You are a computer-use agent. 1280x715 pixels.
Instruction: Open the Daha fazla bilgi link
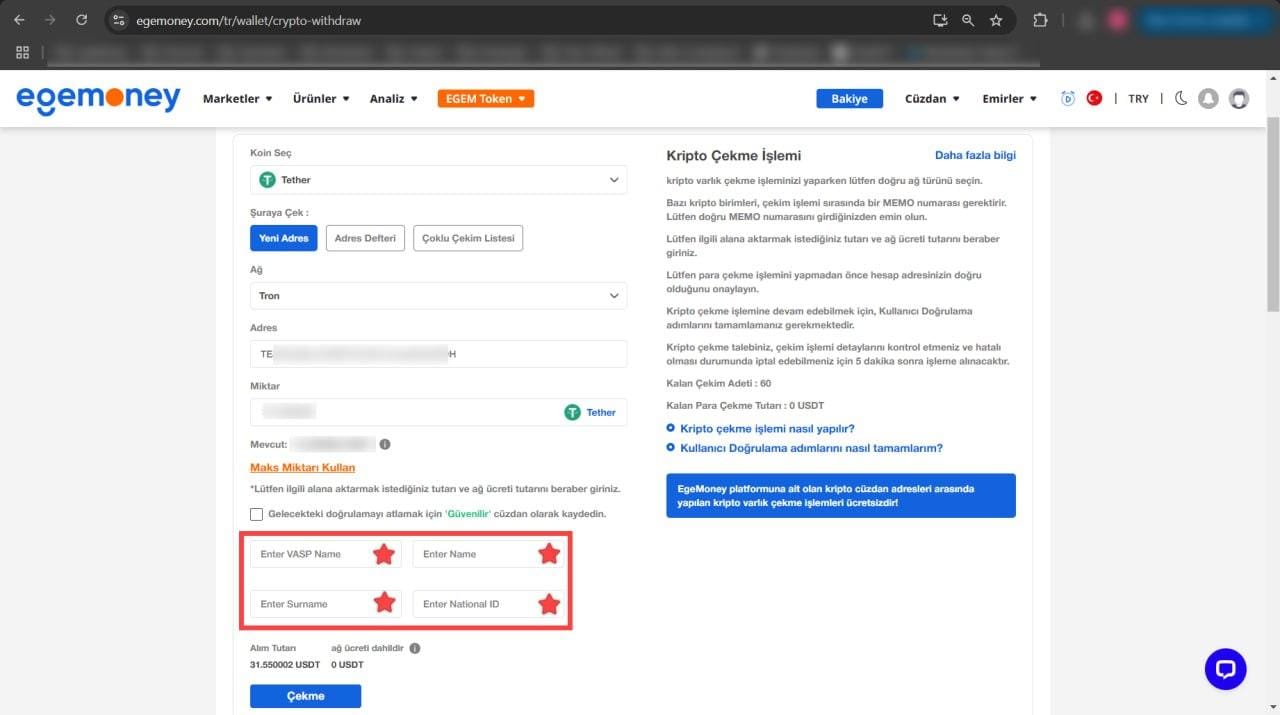tap(975, 155)
